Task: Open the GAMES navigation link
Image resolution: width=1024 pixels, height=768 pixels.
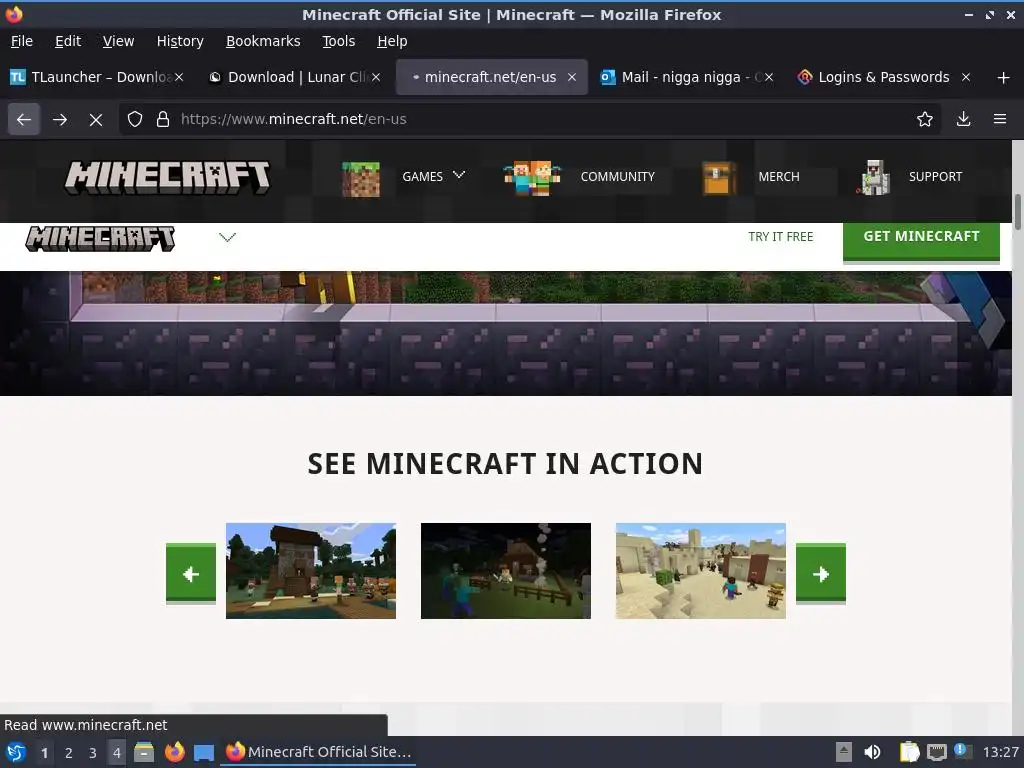Action: (422, 177)
